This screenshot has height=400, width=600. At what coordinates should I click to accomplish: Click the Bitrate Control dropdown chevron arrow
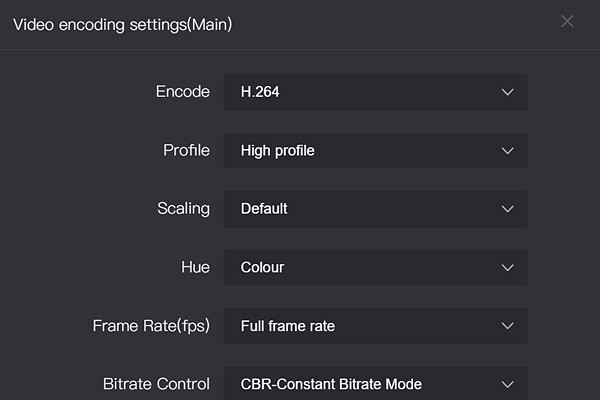pos(507,384)
